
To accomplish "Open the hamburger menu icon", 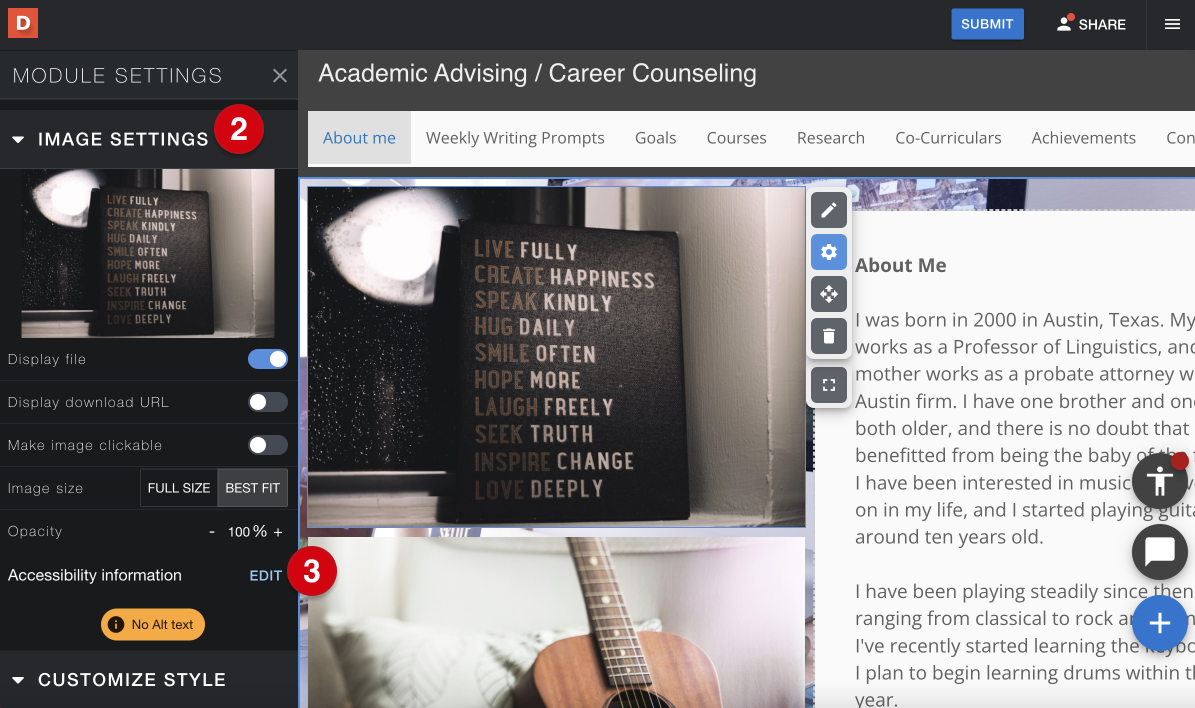I will pyautogui.click(x=1172, y=24).
